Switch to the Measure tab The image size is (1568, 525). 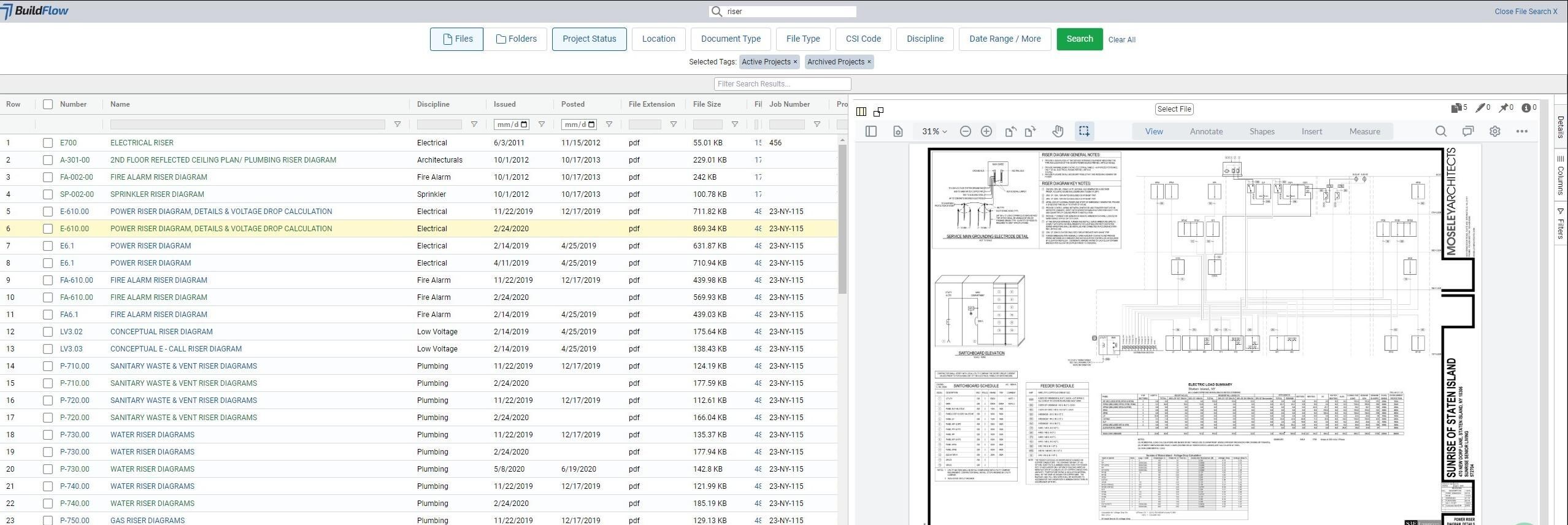(1364, 131)
